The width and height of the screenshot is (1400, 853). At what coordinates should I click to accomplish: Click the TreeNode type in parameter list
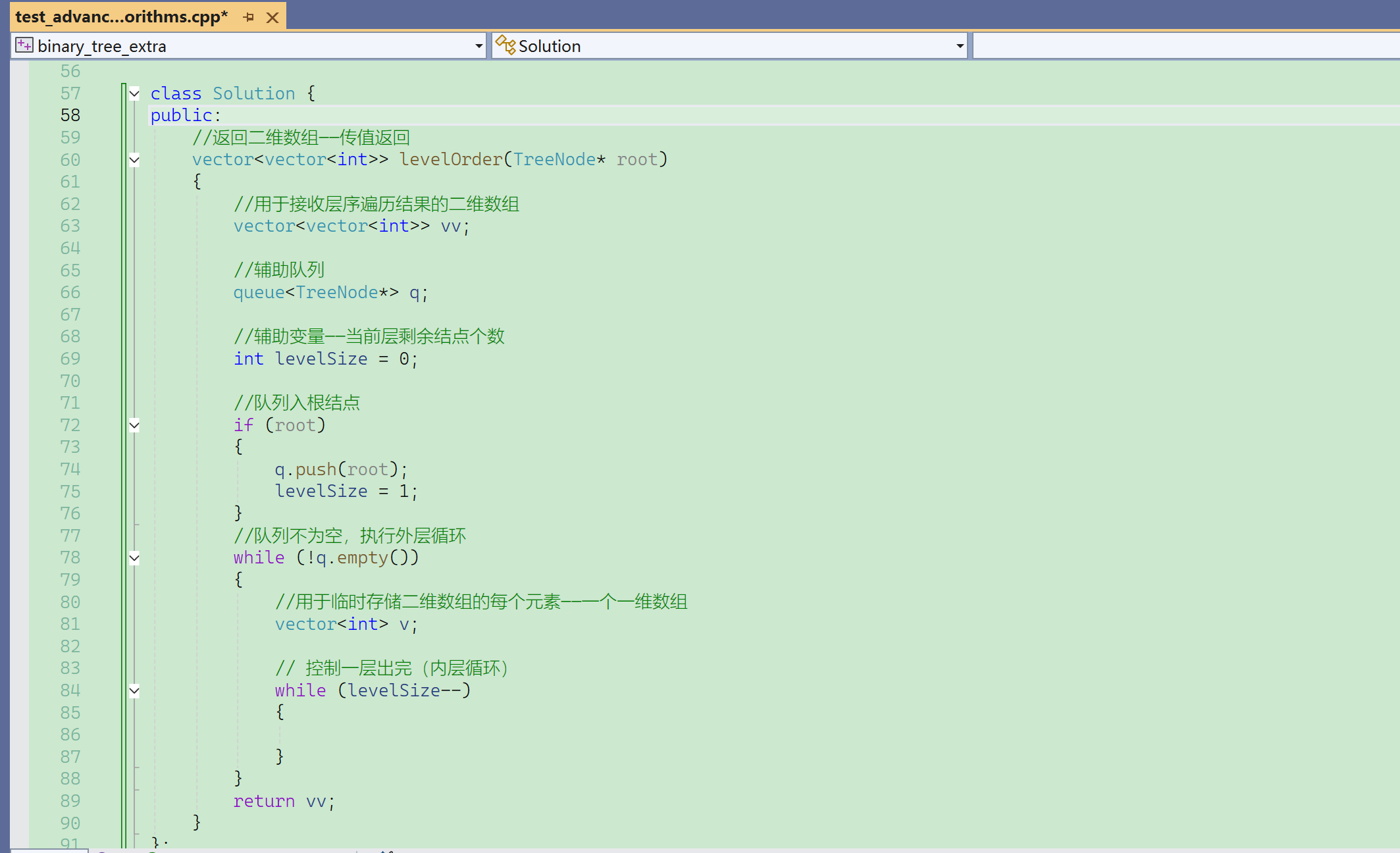[x=554, y=159]
